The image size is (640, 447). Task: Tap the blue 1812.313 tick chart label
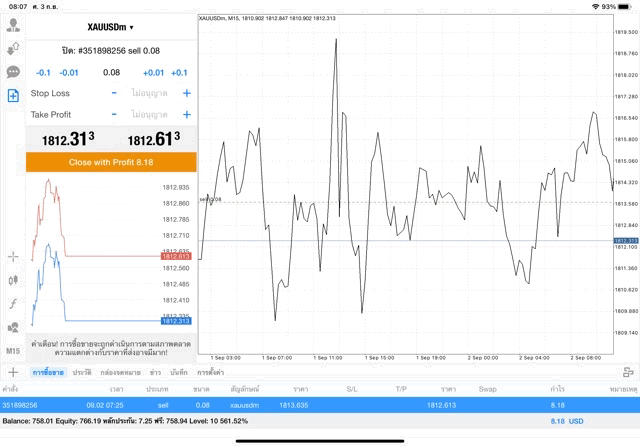[x=176, y=321]
